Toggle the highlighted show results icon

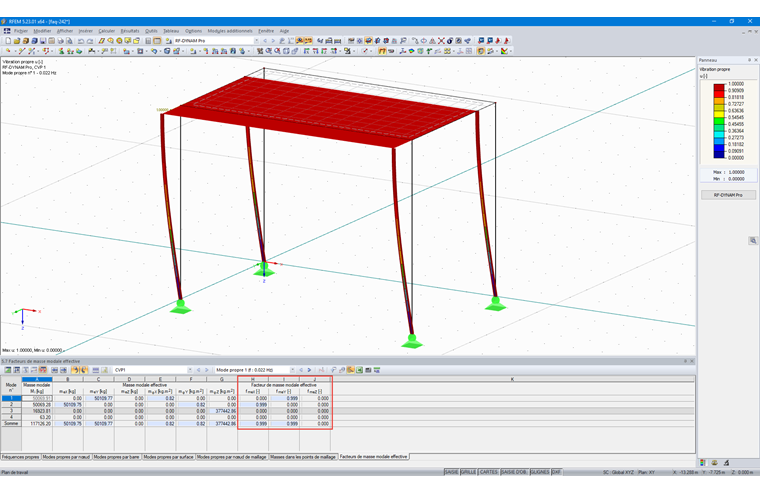299,41
